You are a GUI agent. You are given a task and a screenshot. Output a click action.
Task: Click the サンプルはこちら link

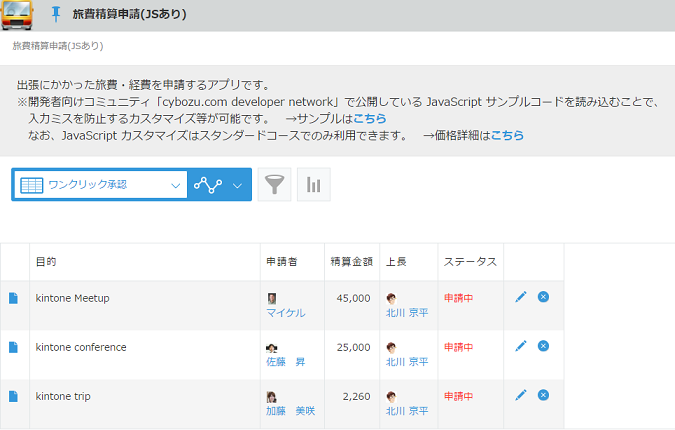[369, 118]
